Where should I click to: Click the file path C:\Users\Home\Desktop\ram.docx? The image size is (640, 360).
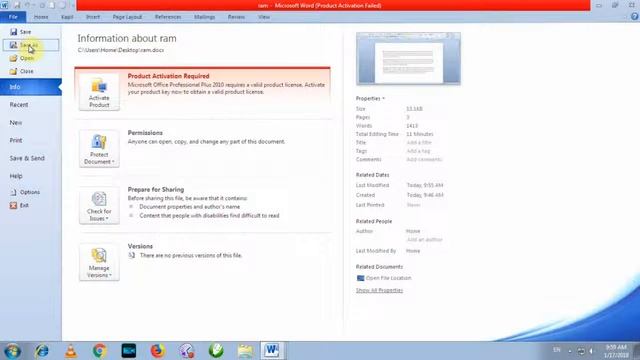point(121,50)
